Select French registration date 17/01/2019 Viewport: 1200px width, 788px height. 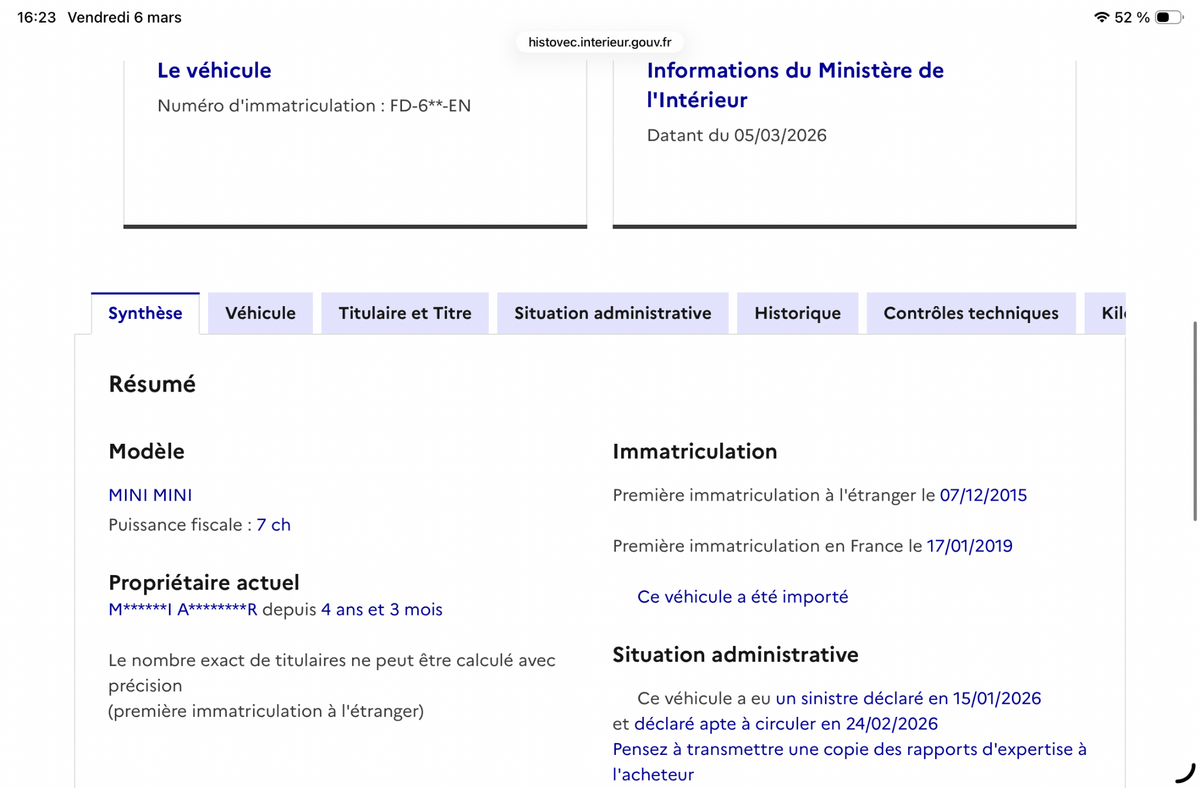pos(969,546)
